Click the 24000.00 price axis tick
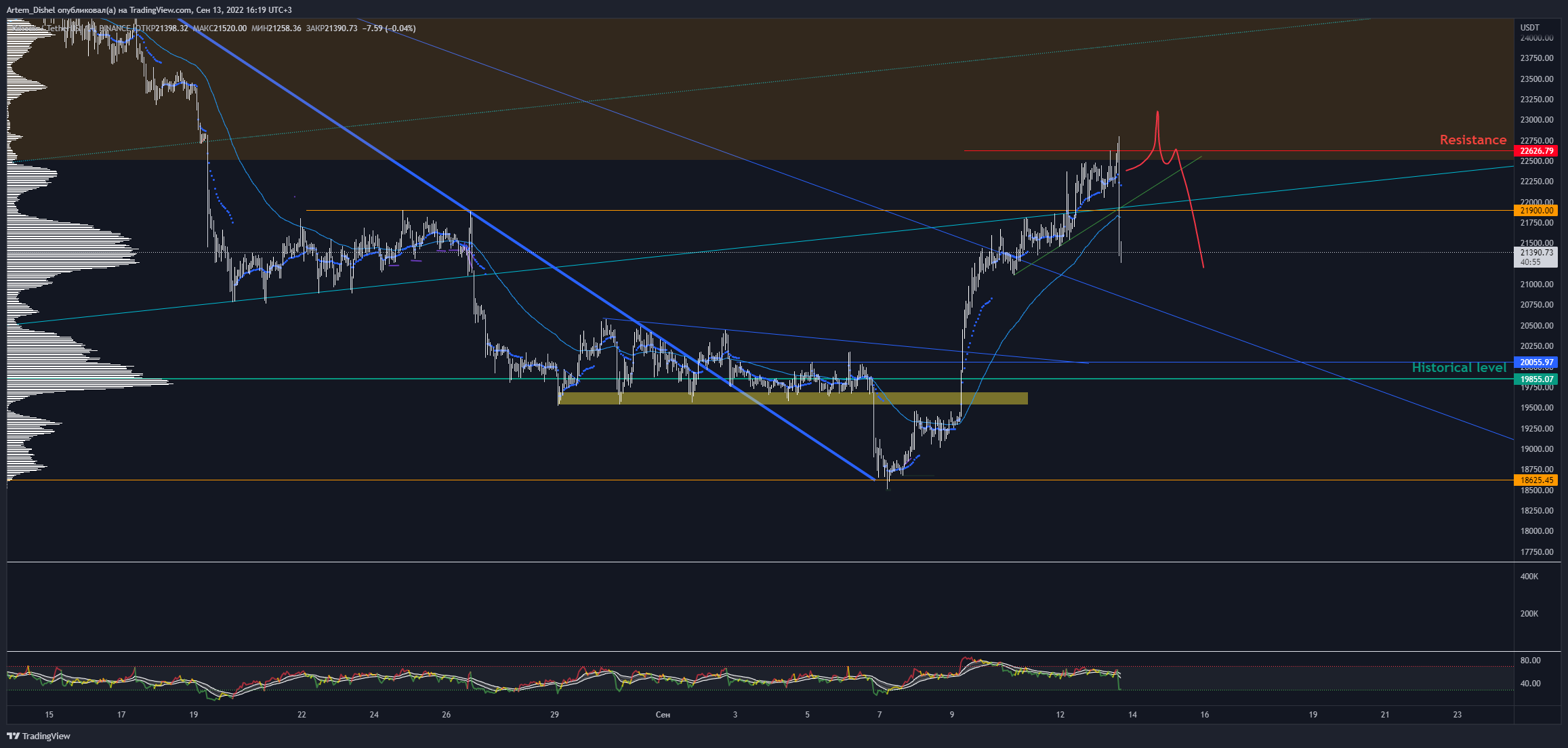The image size is (1568, 748). [x=1537, y=38]
